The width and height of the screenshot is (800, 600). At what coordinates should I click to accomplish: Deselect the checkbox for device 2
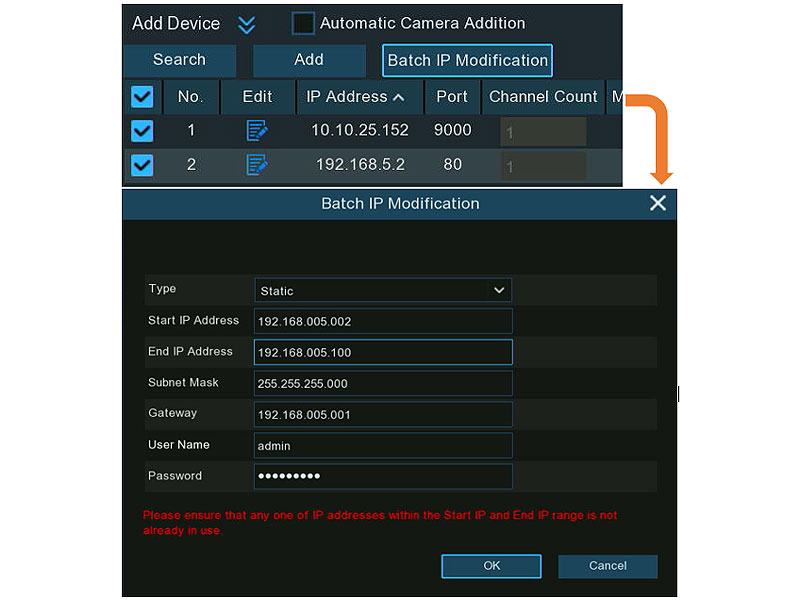[141, 164]
